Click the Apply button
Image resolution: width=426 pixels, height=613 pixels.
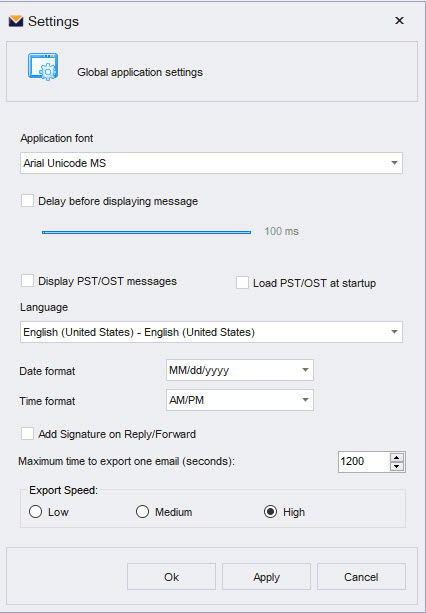click(x=266, y=577)
